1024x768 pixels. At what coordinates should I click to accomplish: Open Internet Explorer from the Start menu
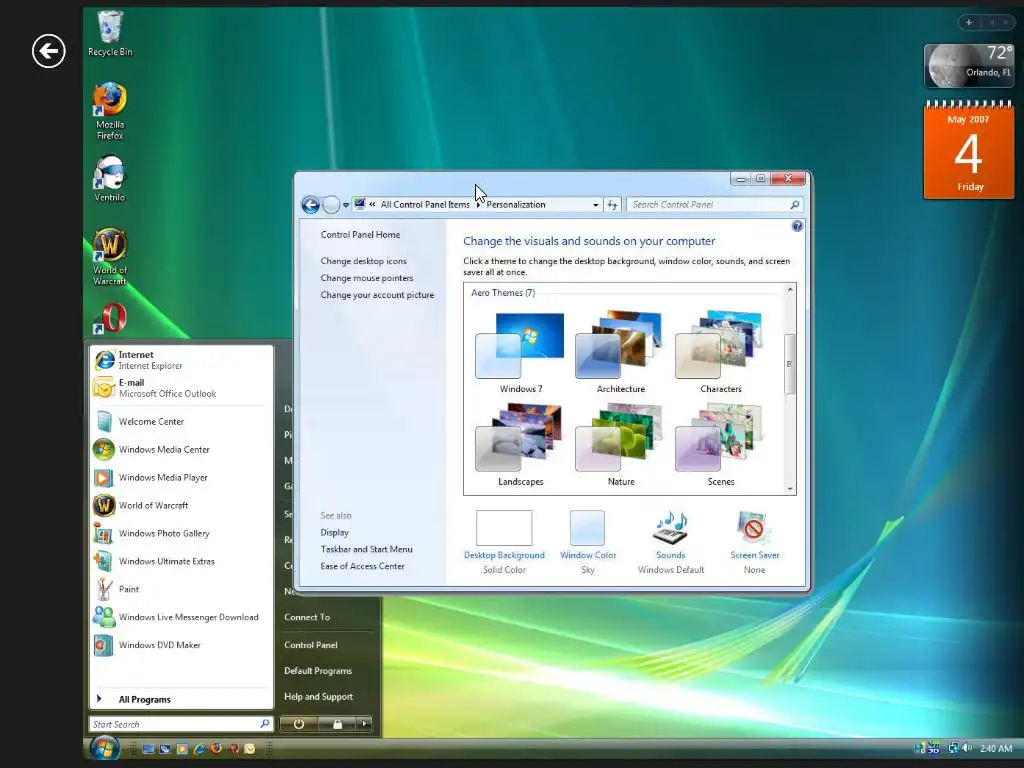click(x=182, y=360)
